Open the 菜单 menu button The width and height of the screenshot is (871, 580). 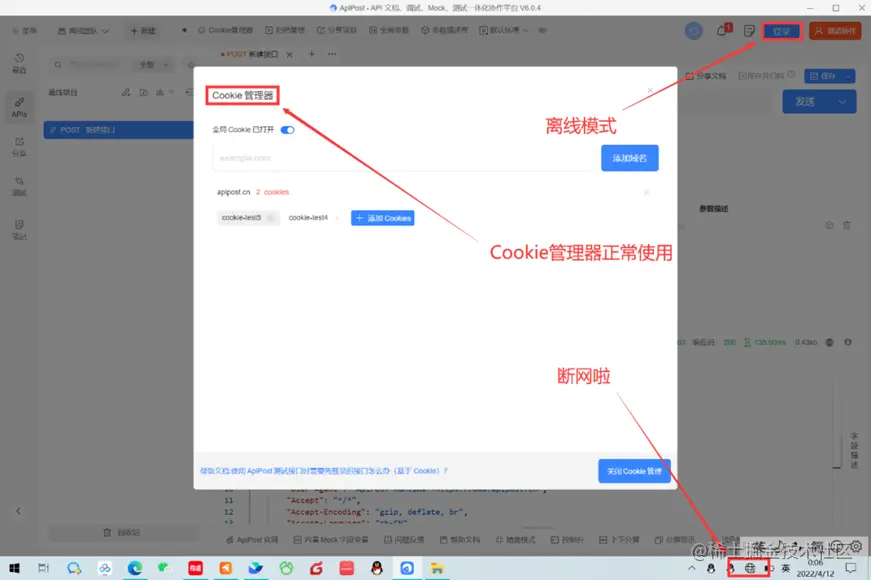tap(25, 31)
